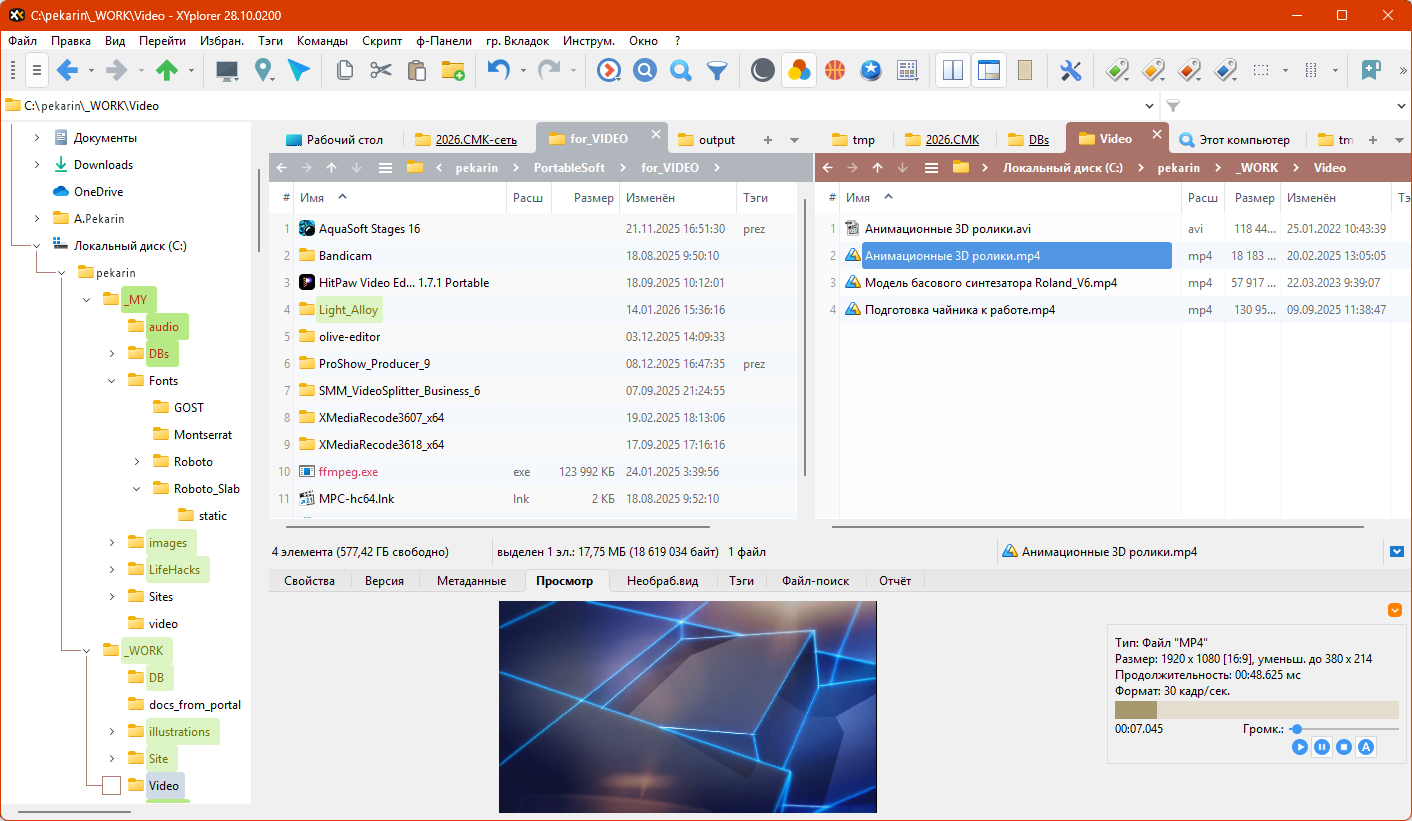Open the Скрипт menu
This screenshot has height=821, width=1412.
(382, 41)
